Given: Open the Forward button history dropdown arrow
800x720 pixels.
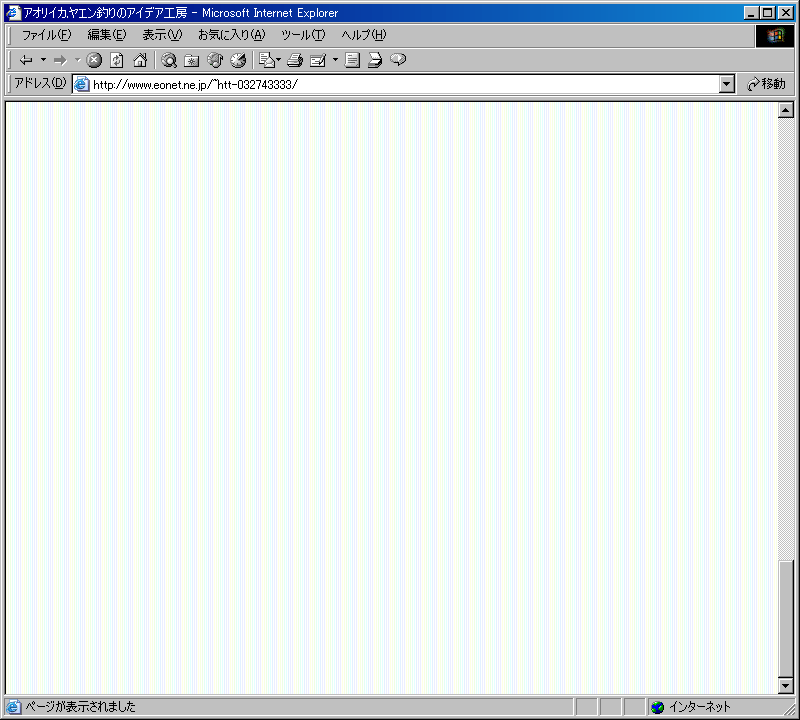Looking at the screenshot, I should click(78, 60).
